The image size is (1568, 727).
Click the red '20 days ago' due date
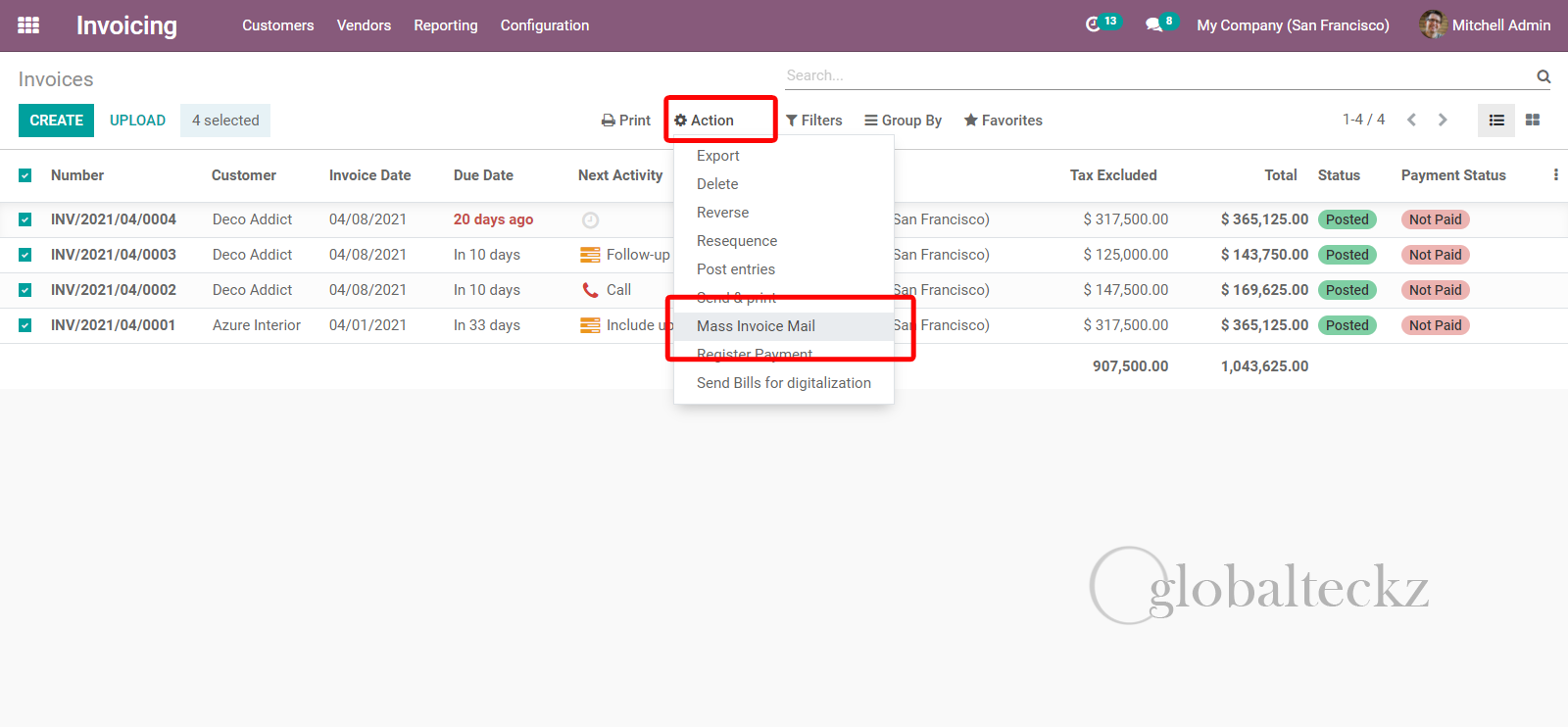[x=493, y=219]
